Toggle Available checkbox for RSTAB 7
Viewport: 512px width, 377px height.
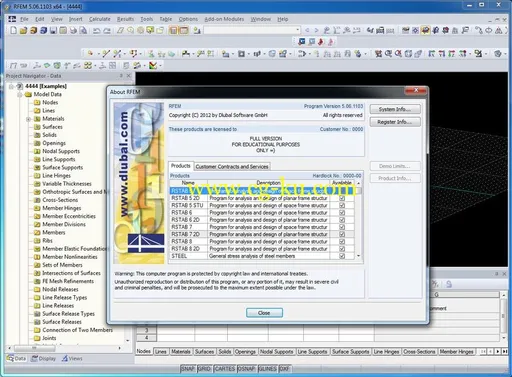(342, 227)
